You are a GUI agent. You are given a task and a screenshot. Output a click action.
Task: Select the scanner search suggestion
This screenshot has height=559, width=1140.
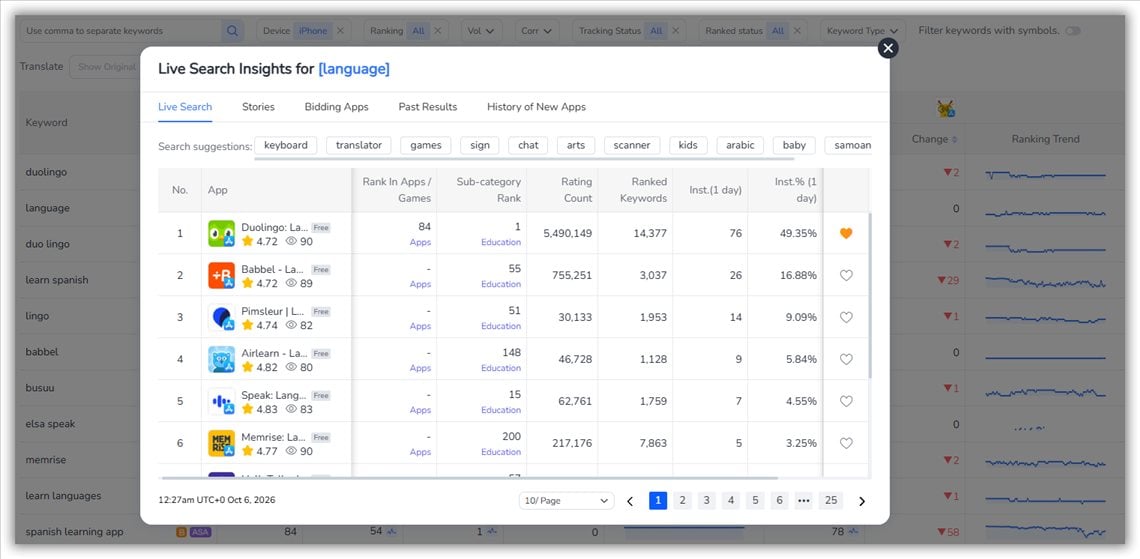(x=632, y=145)
